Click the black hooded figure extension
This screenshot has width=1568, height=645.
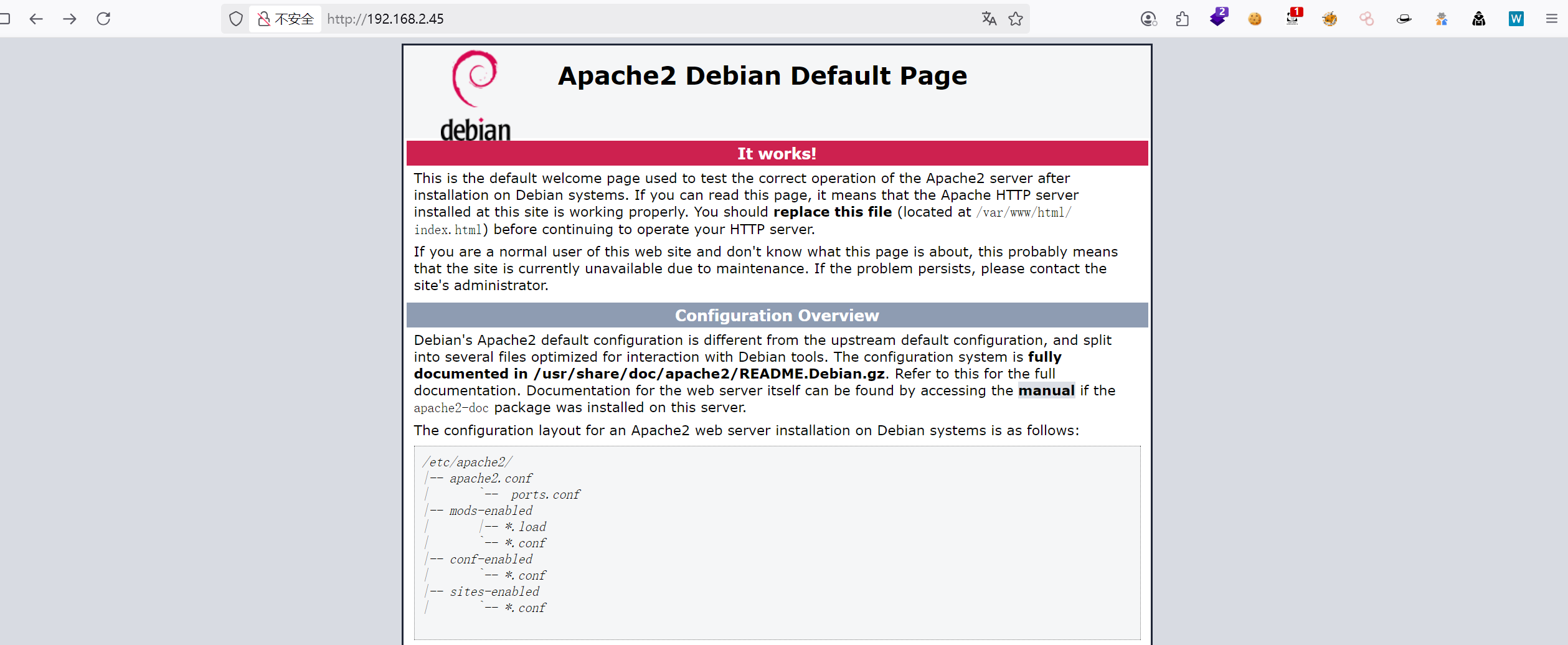pyautogui.click(x=1479, y=19)
